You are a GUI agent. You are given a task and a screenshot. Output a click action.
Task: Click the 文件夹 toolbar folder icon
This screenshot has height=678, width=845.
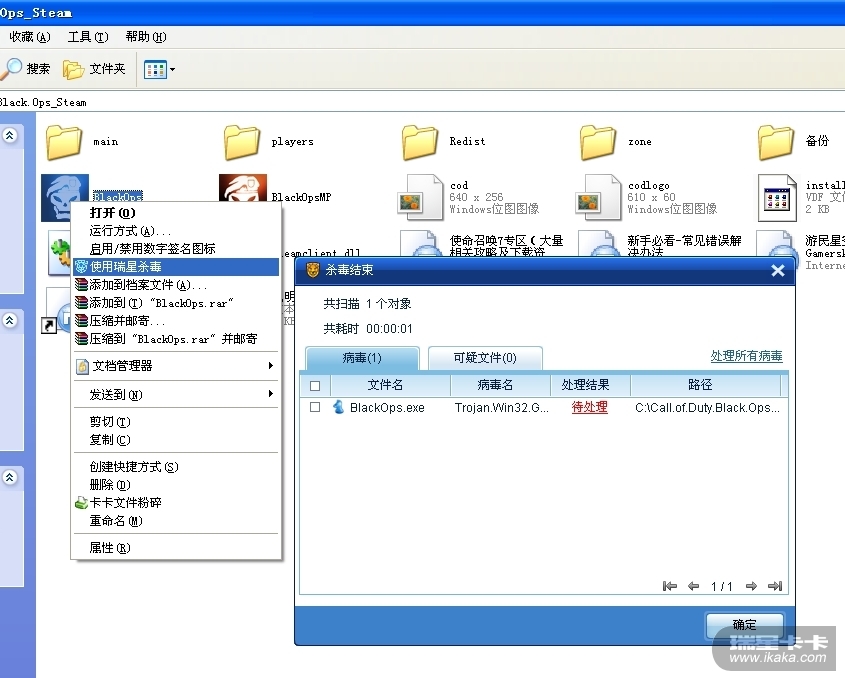click(x=73, y=69)
